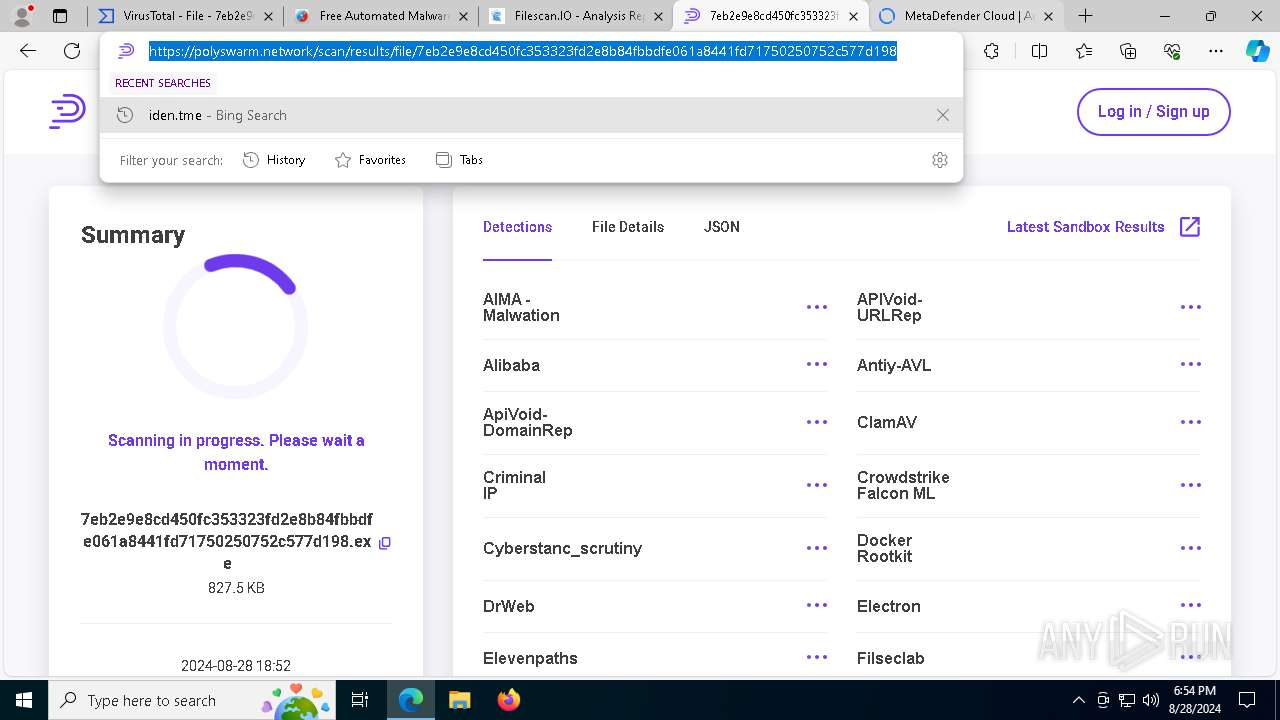Open the tab actions menu icon
This screenshot has width=1280, height=720.
(60, 16)
